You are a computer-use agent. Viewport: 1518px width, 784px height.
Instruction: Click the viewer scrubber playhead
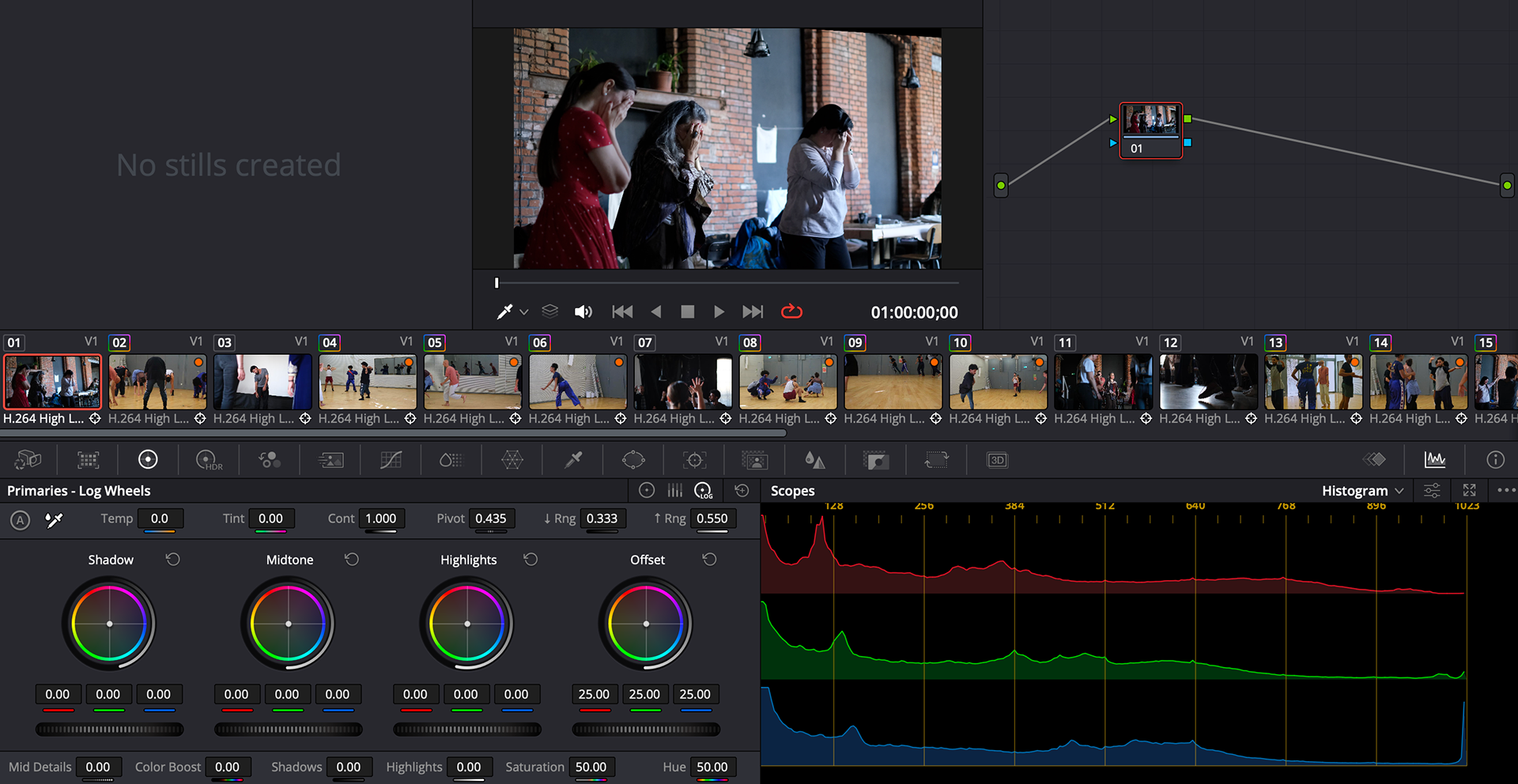[497, 282]
